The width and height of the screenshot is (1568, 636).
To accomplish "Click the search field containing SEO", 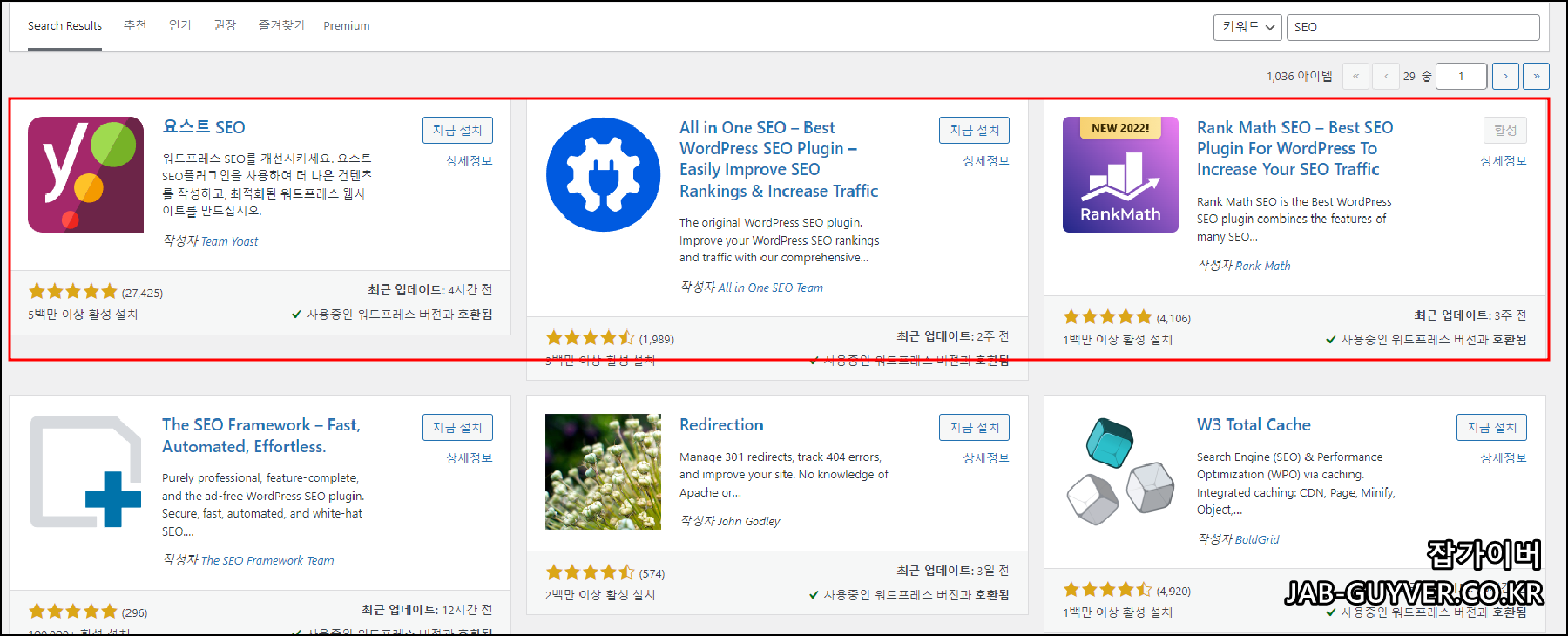I will [x=1413, y=27].
